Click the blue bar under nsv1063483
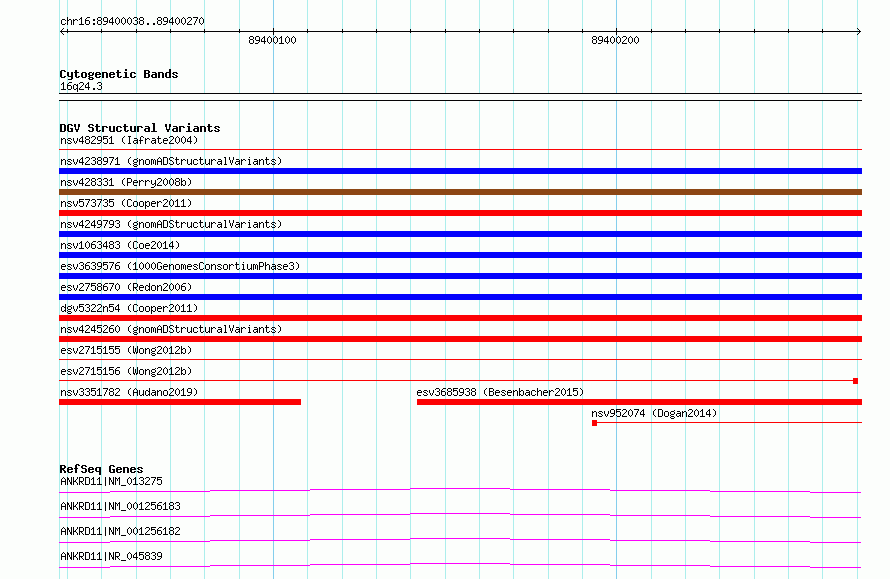The image size is (890, 579). tap(460, 255)
